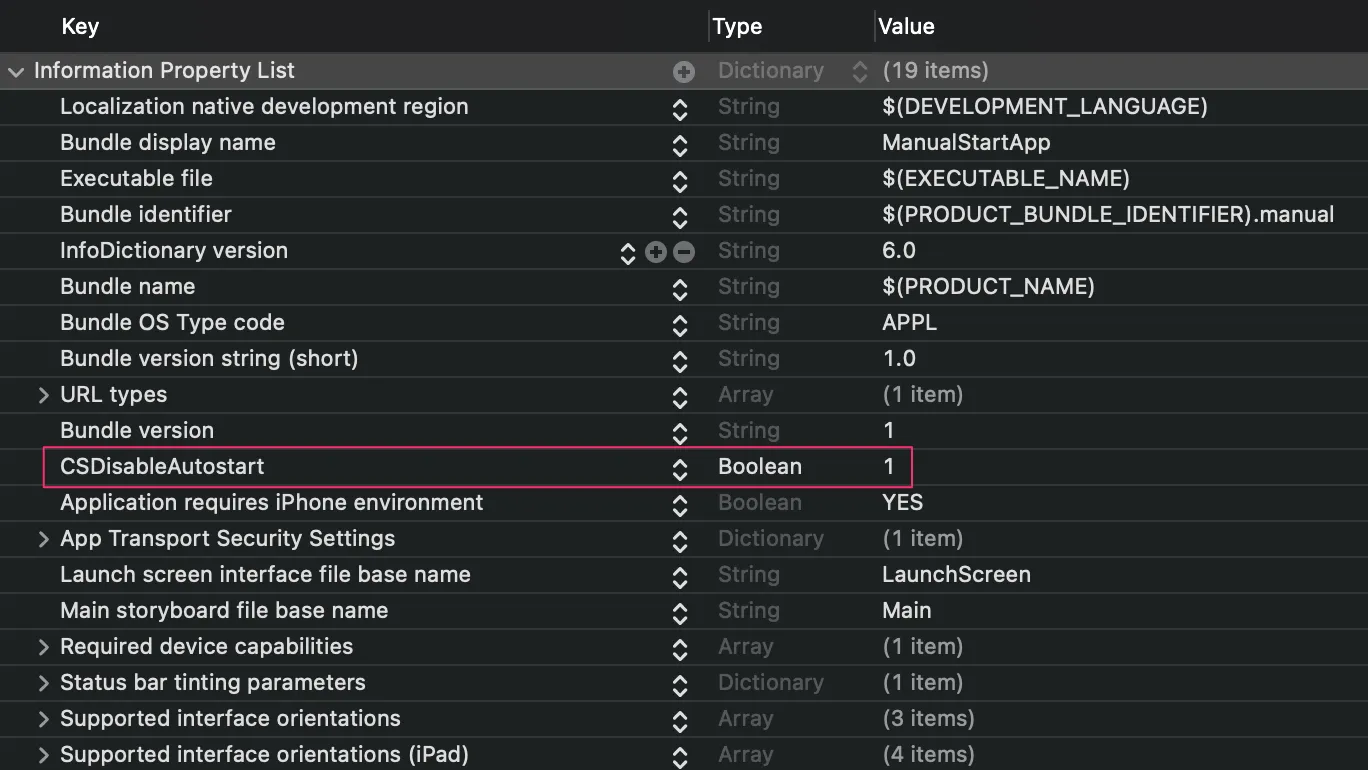Click the minus icon on InfoDictionary version row
This screenshot has width=1368, height=770.
(684, 252)
